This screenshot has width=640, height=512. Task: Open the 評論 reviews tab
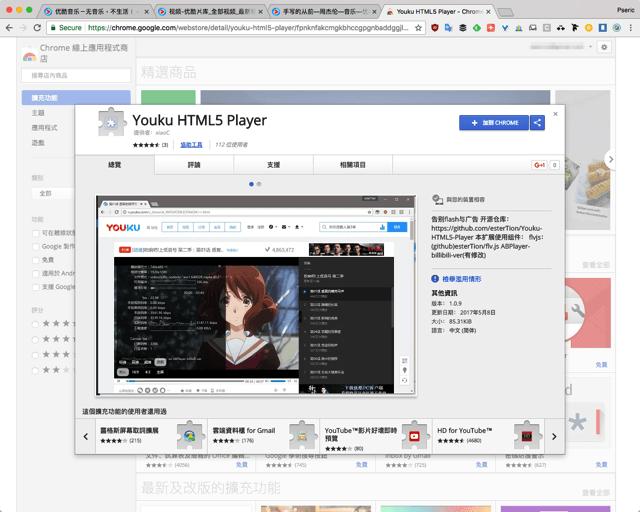coord(194,165)
